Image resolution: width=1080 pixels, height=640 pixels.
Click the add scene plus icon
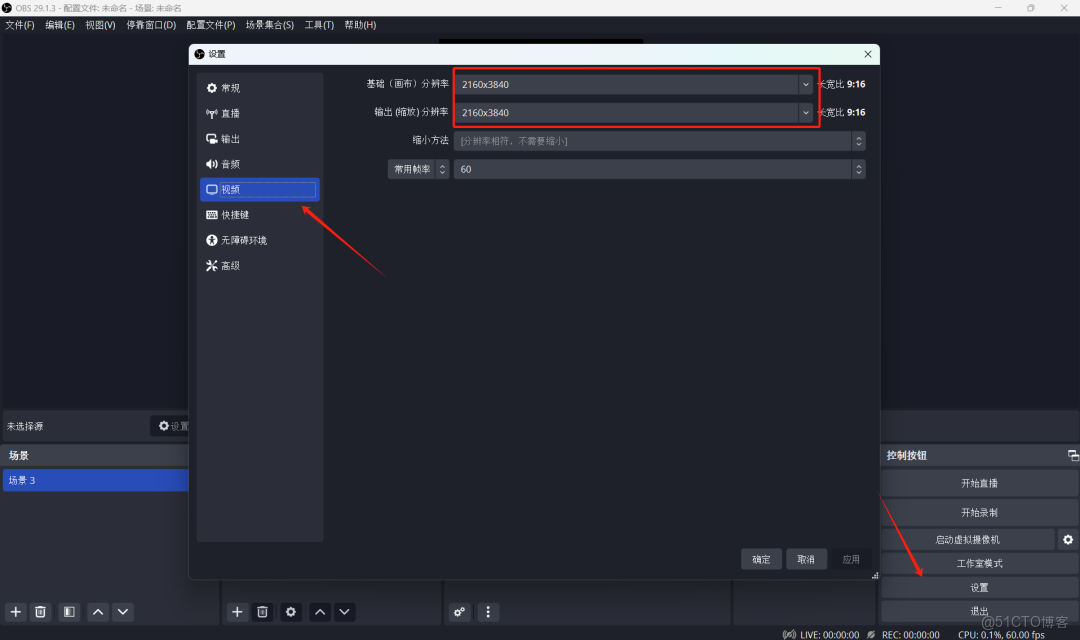tap(14, 611)
